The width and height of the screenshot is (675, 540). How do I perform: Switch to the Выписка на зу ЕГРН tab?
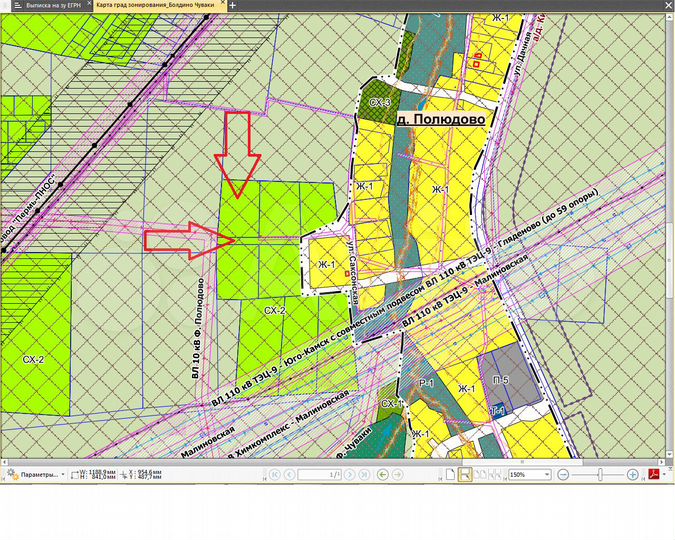pos(44,5)
